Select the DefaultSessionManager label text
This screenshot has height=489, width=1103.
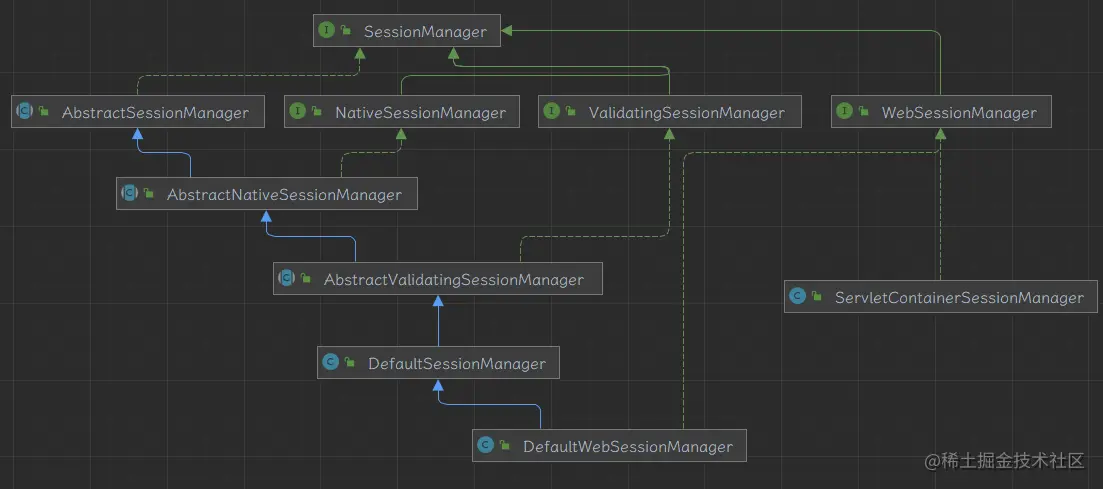457,364
